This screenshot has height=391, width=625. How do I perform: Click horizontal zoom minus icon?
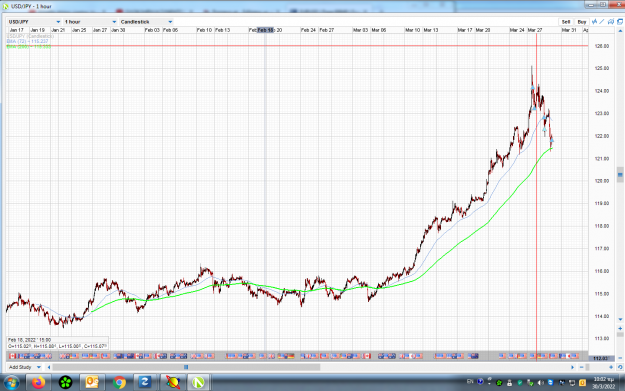point(582,367)
